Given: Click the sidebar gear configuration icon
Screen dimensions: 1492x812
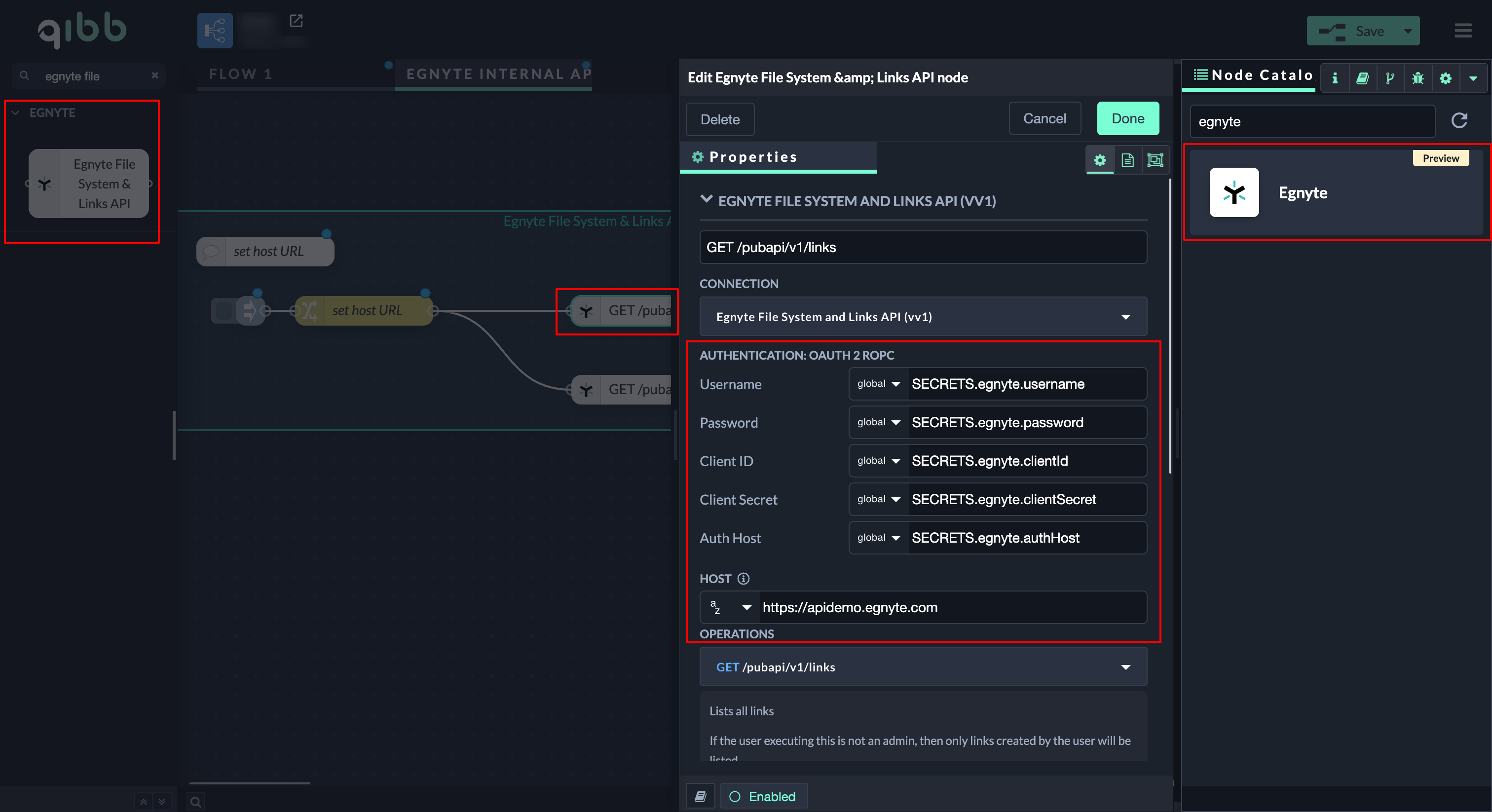Looking at the screenshot, I should click(1445, 77).
